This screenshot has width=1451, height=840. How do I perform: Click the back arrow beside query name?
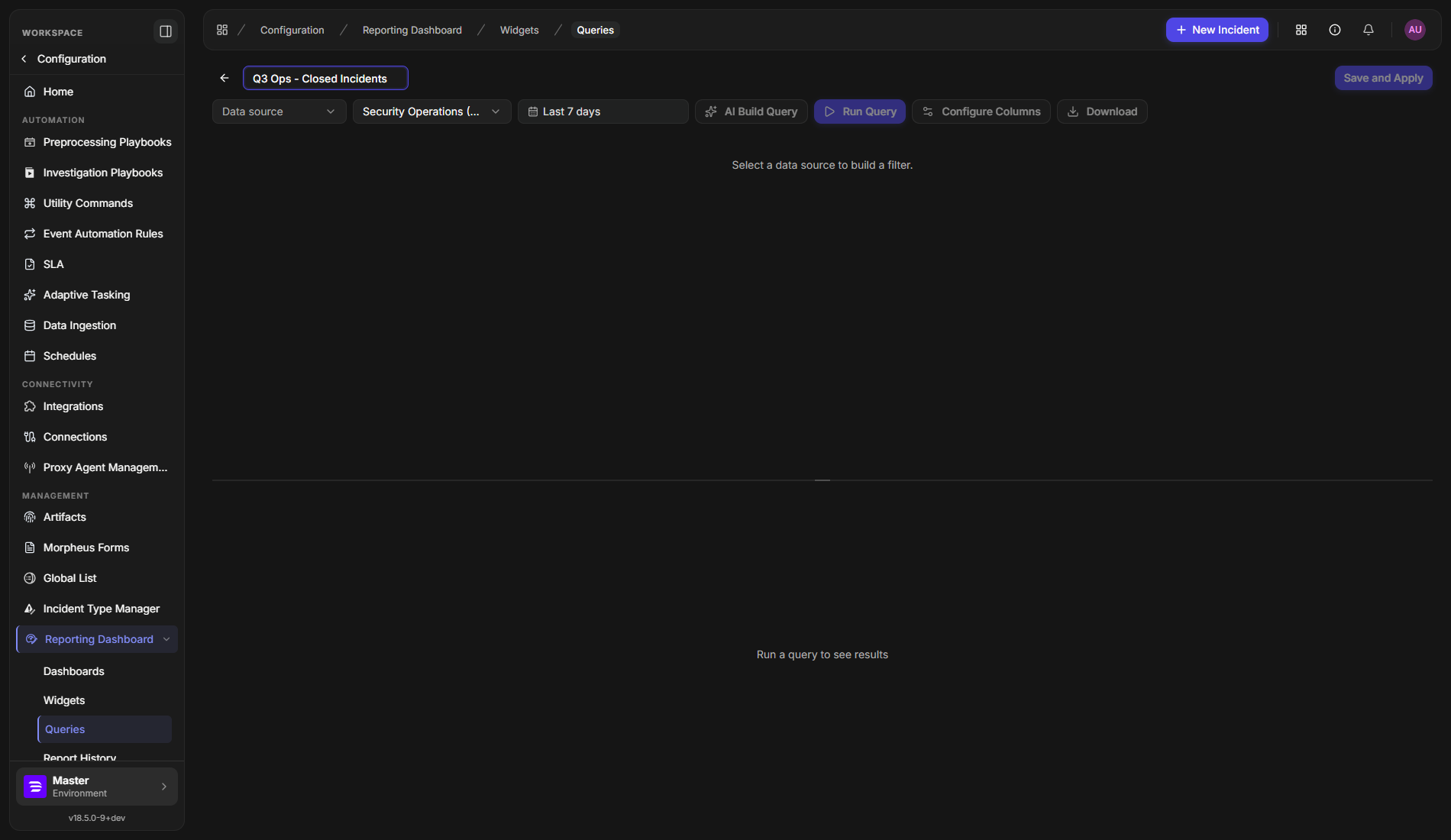tap(225, 78)
